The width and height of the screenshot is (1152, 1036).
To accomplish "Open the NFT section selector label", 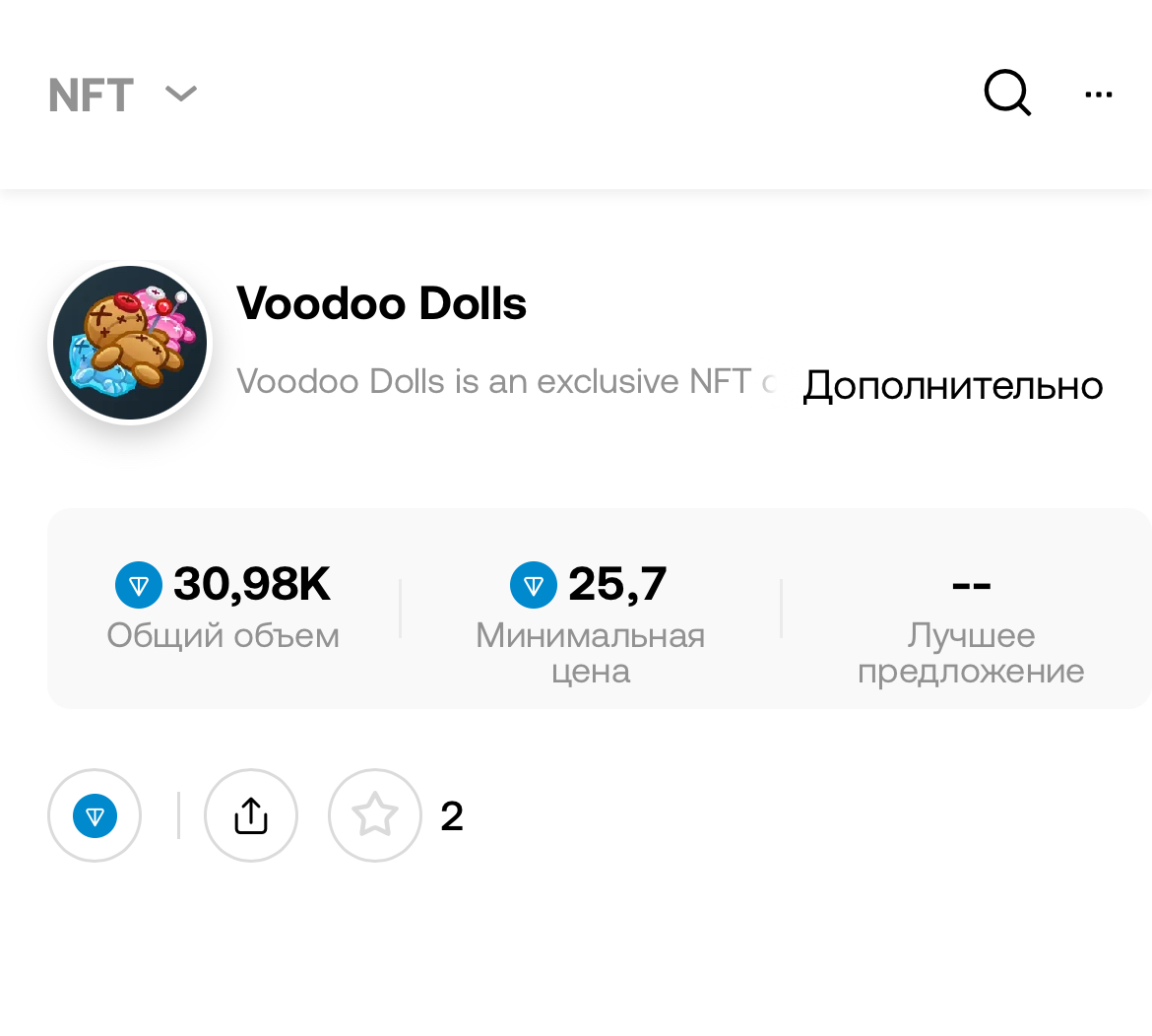I will coord(91,96).
